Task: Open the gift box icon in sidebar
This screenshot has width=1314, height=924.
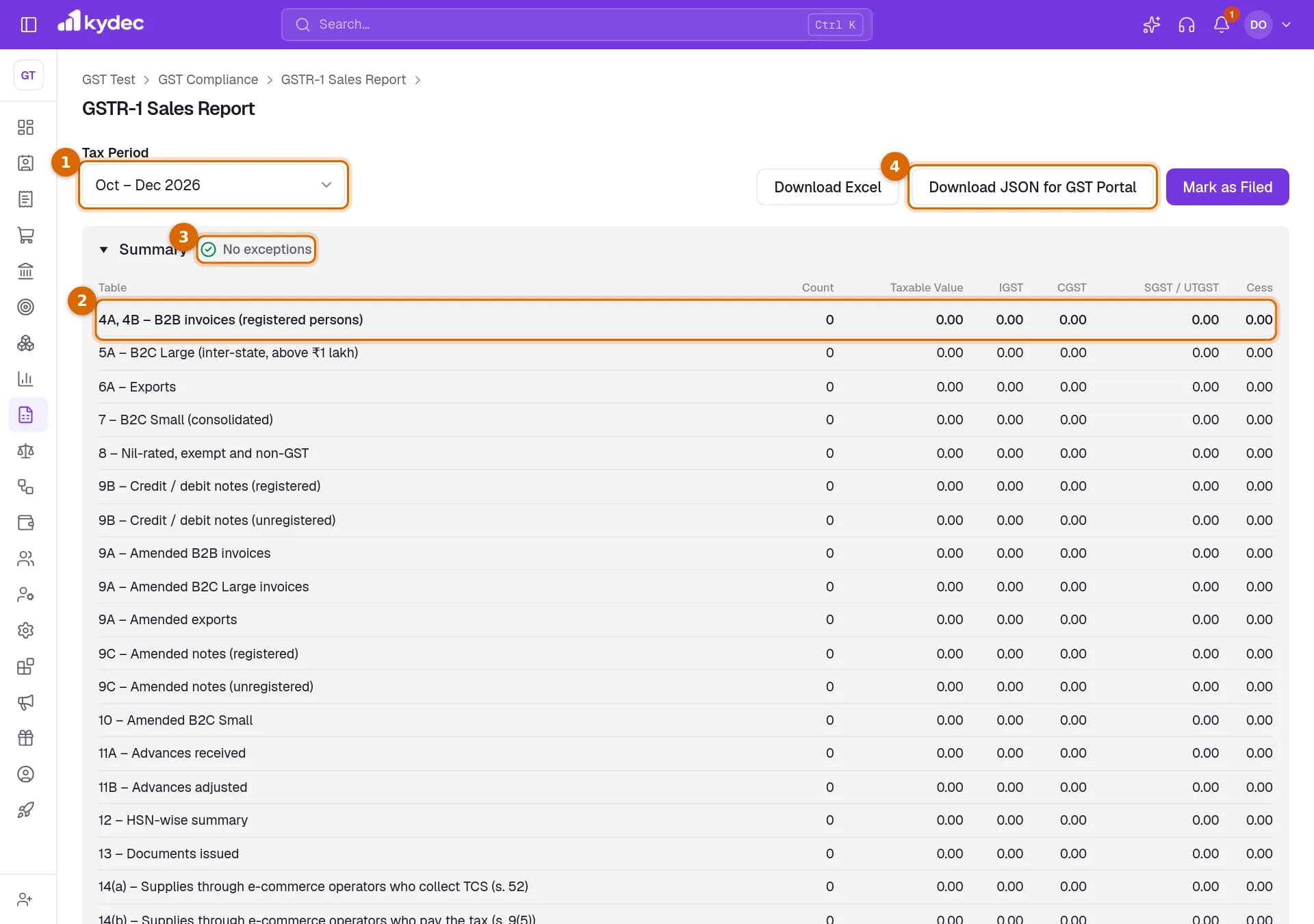Action: [25, 738]
